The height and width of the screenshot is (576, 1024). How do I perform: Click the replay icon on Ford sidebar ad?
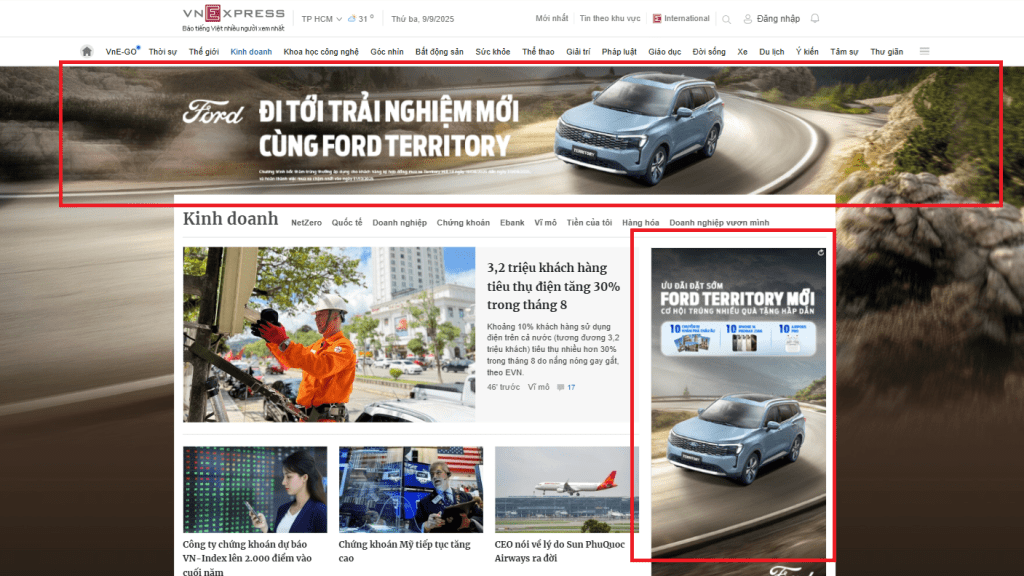pos(820,254)
